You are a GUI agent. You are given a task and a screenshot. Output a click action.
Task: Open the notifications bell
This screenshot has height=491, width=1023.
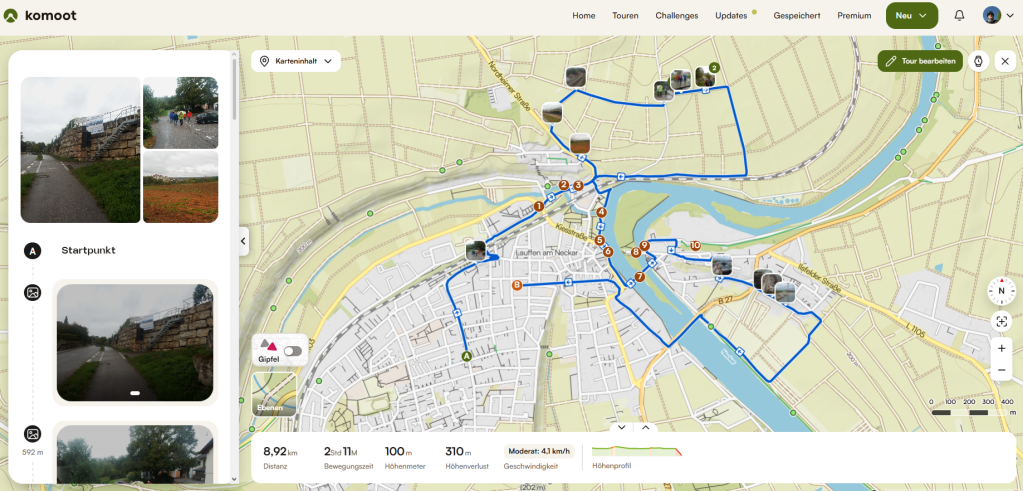tap(959, 16)
